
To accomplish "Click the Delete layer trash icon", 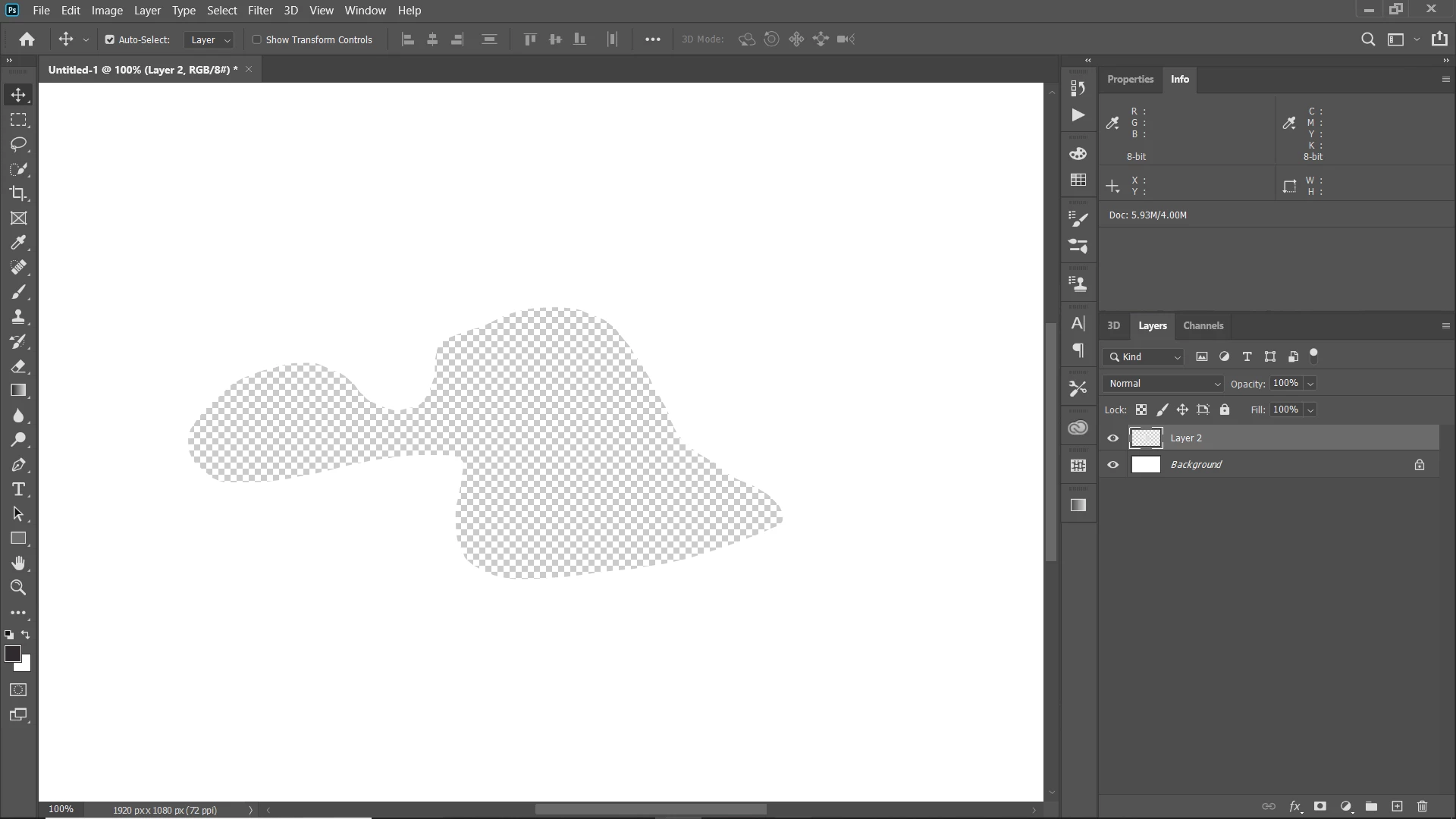I will [1423, 806].
